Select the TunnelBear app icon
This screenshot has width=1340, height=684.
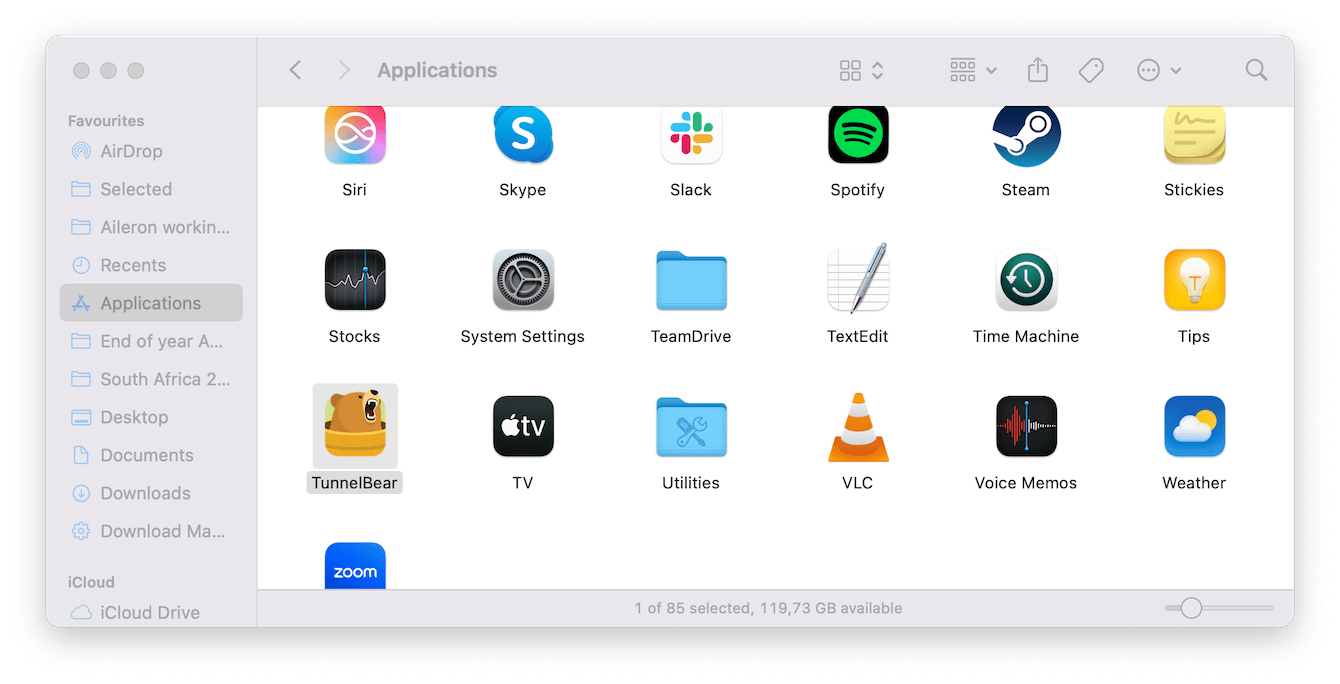click(x=355, y=426)
